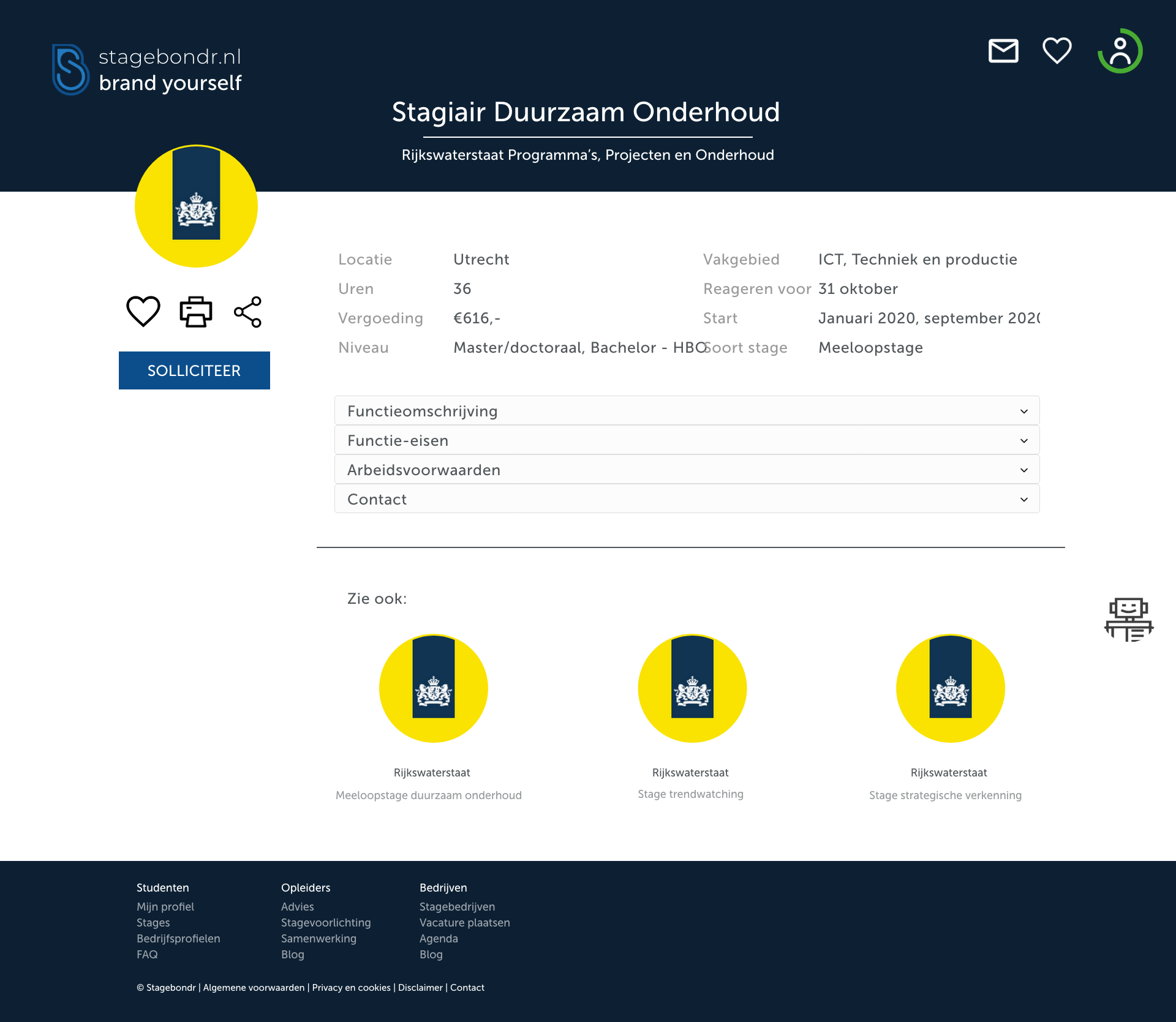Click the Opleiders footer heading

coord(306,887)
